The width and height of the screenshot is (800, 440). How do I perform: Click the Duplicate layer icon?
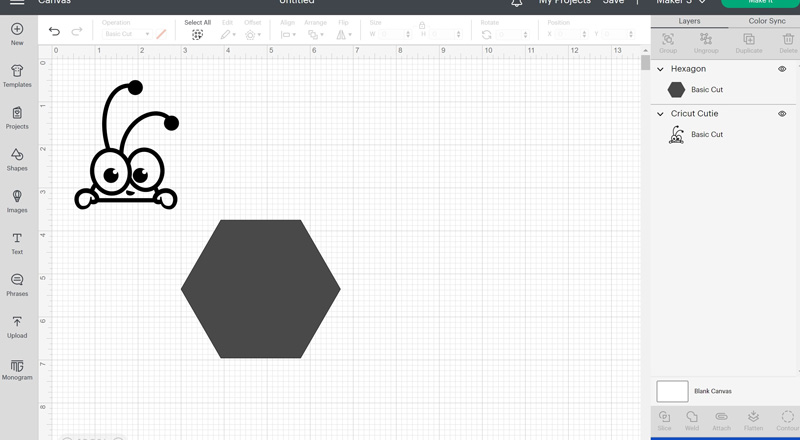pyautogui.click(x=748, y=39)
